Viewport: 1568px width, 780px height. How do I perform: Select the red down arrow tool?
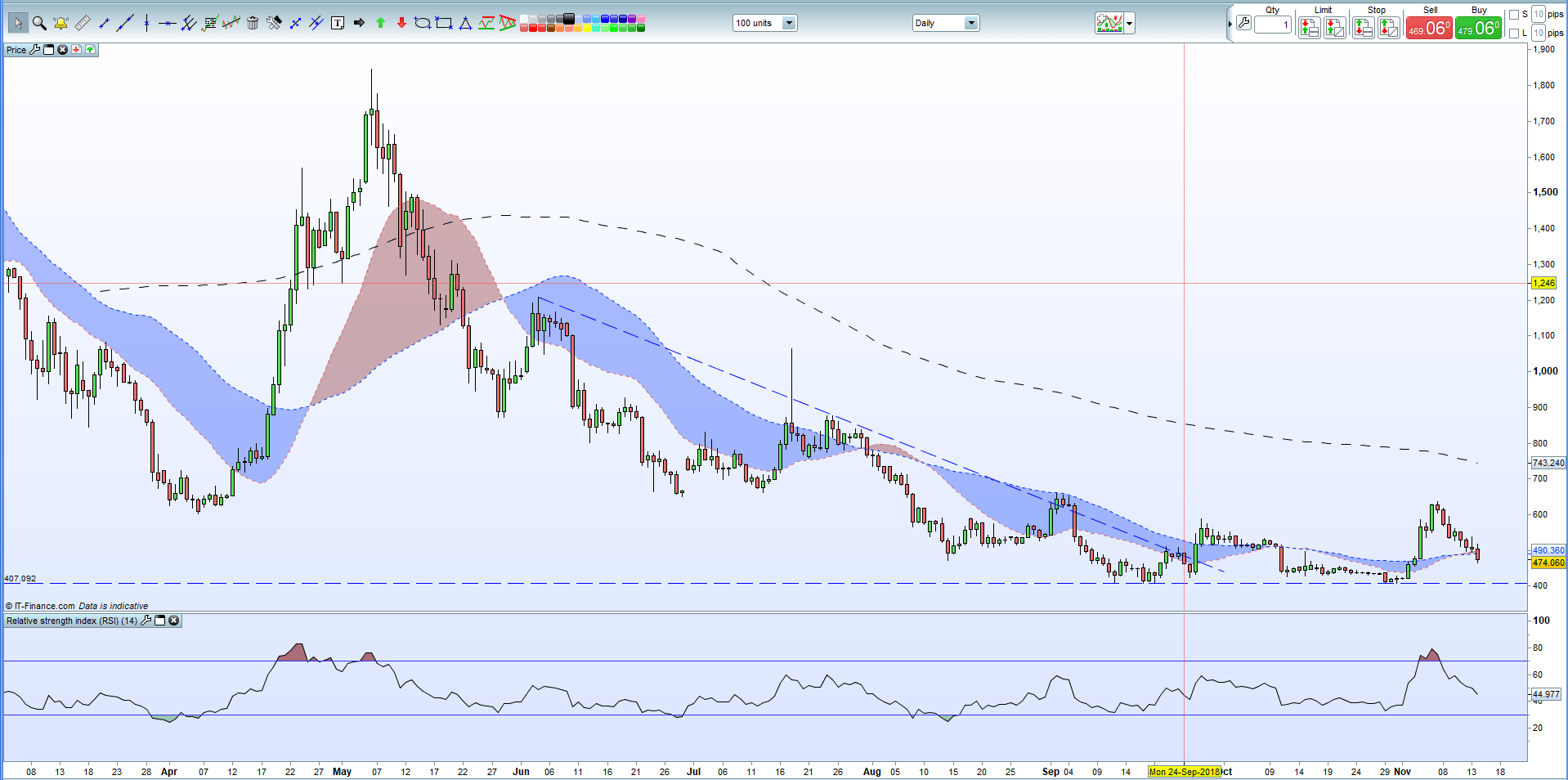401,23
